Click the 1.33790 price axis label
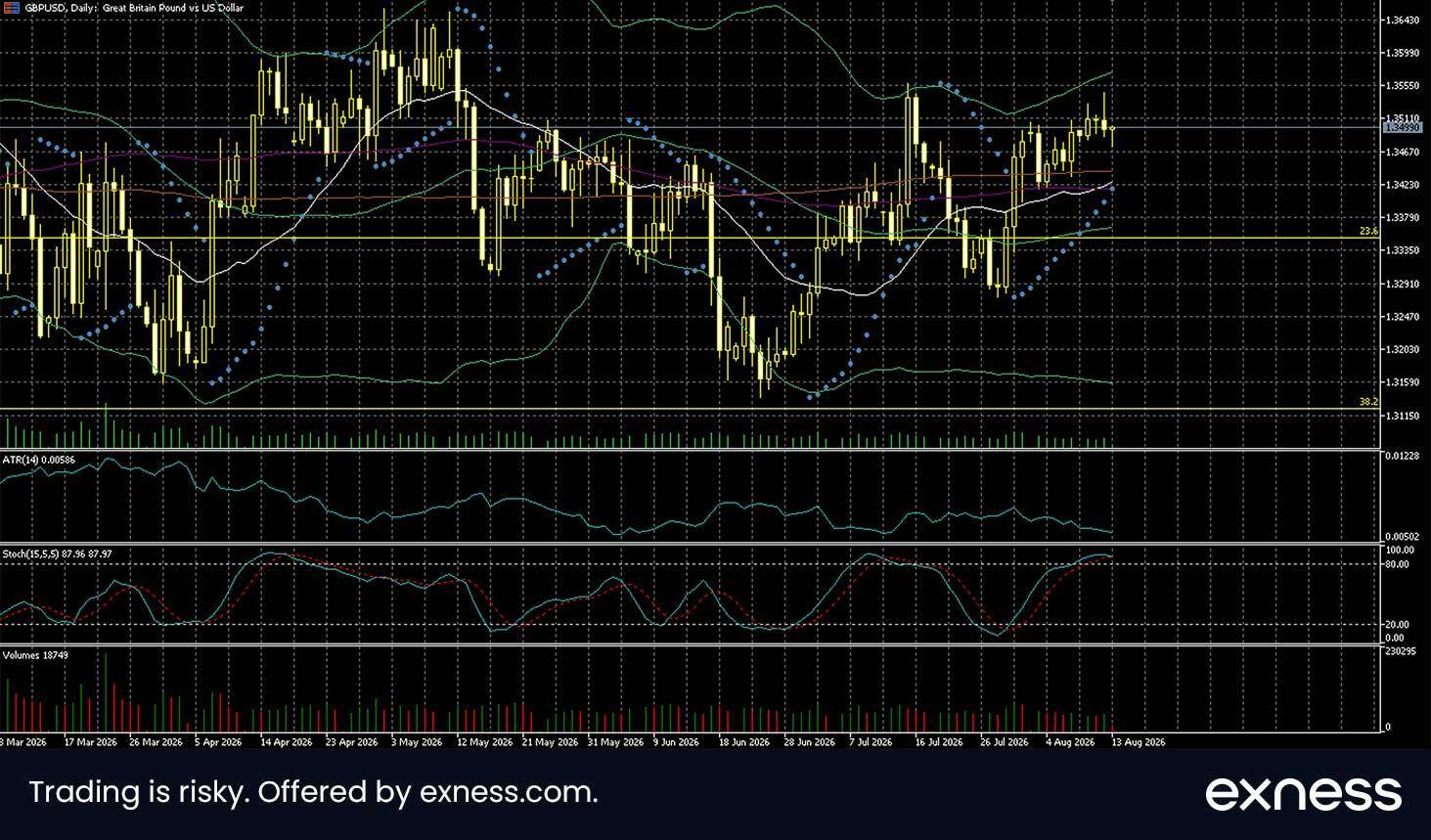This screenshot has width=1431, height=840. coord(1402,218)
